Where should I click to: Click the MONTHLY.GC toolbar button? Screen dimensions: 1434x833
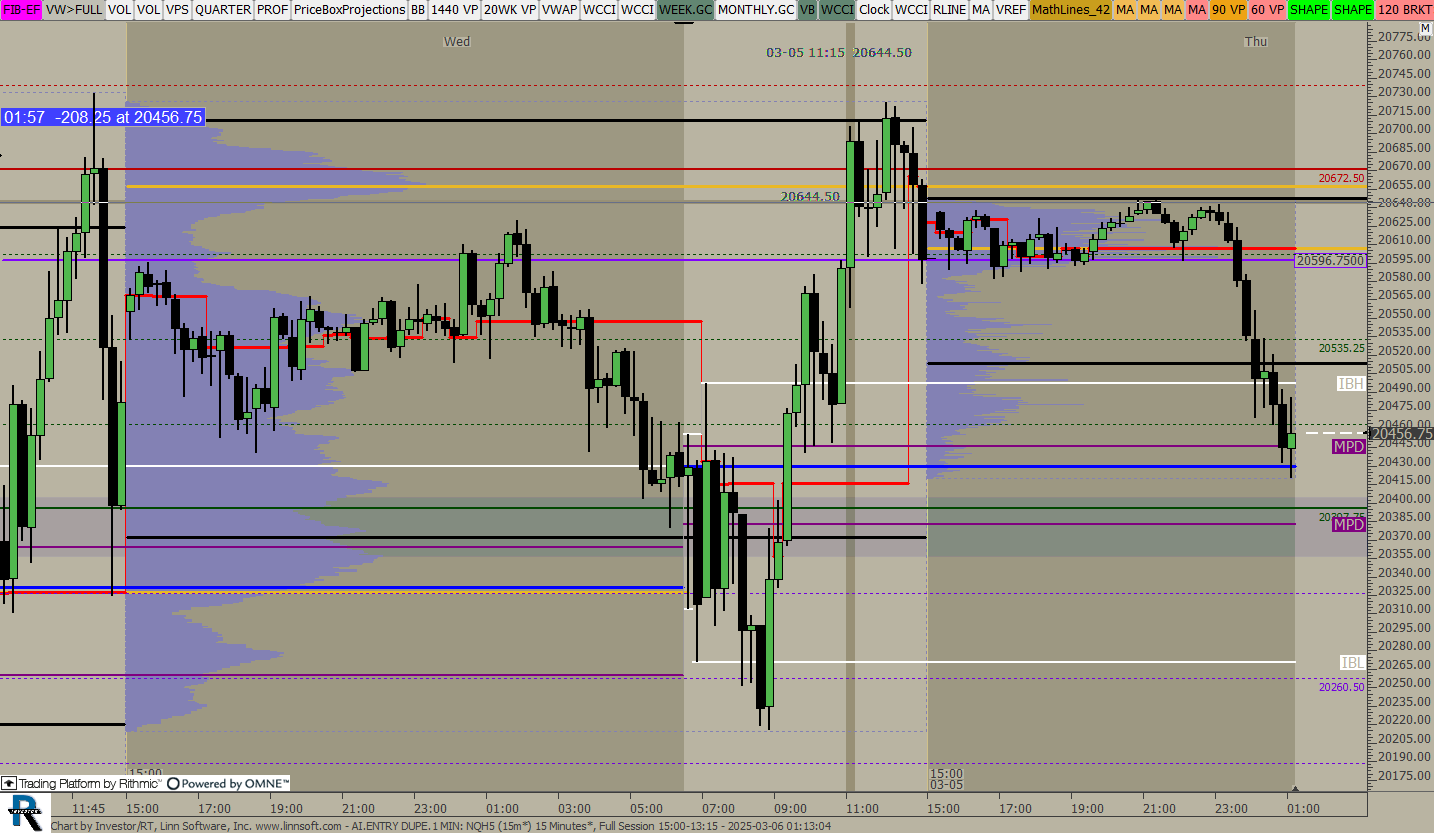[x=756, y=9]
